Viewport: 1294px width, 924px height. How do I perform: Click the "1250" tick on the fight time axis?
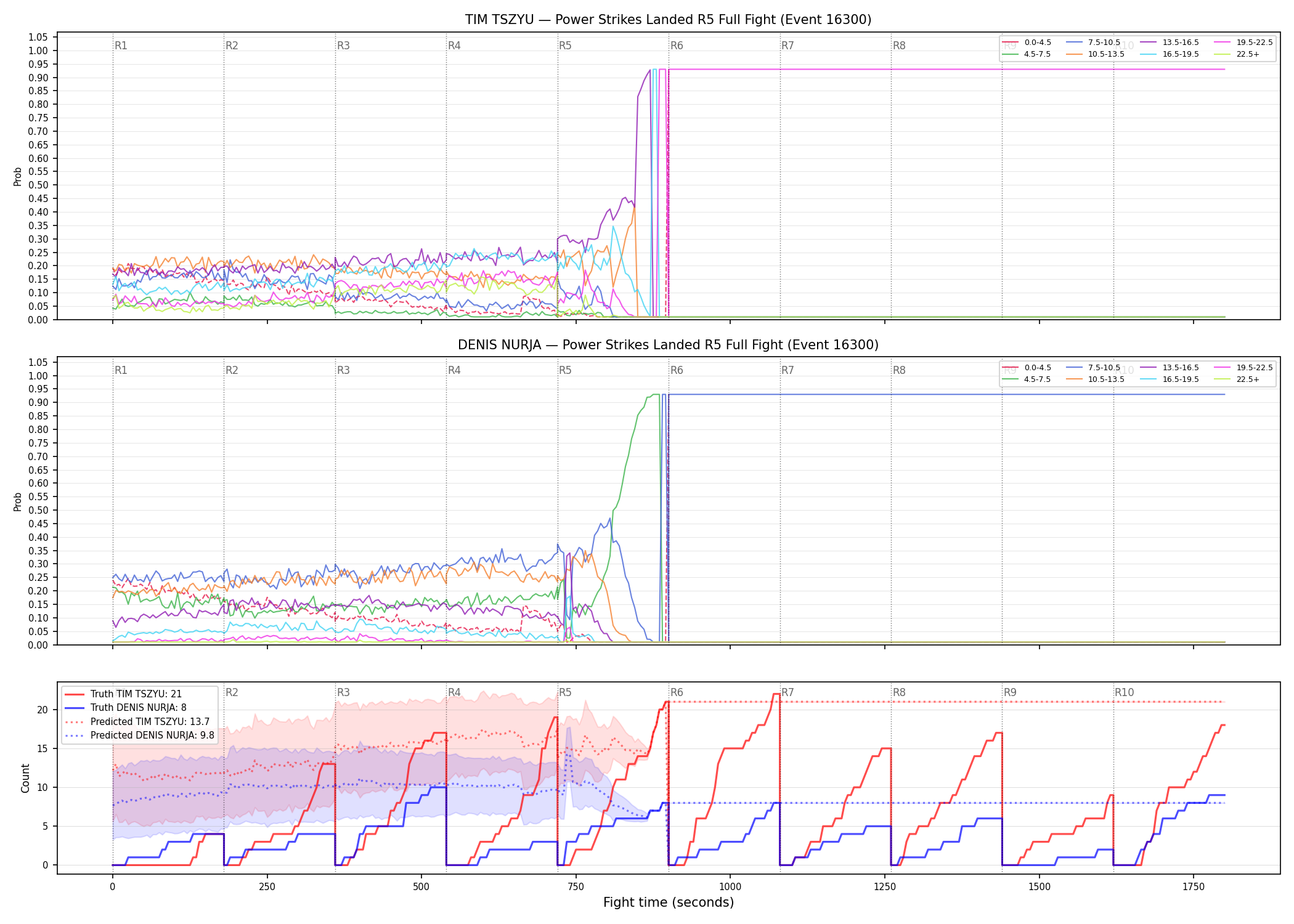(885, 886)
